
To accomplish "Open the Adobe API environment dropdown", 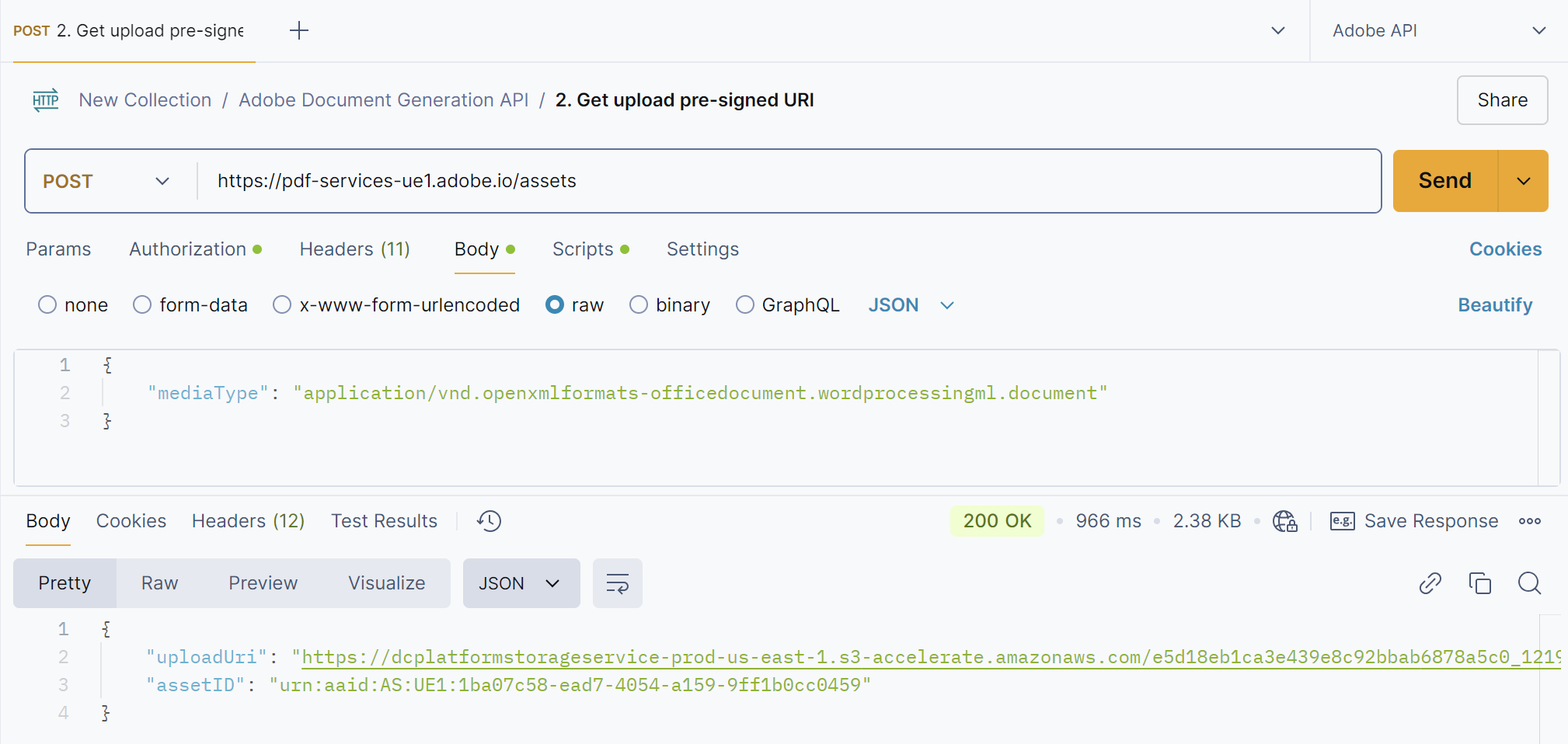I will [1439, 31].
